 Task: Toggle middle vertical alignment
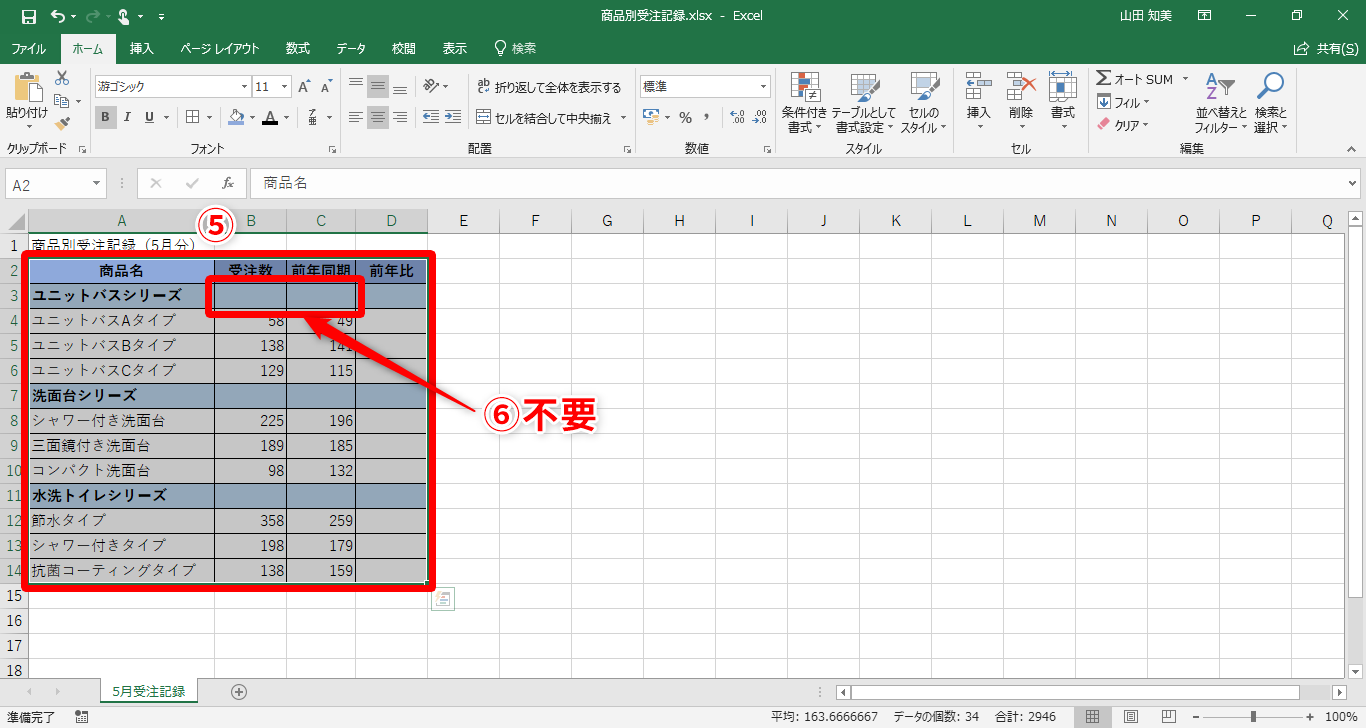tap(378, 86)
